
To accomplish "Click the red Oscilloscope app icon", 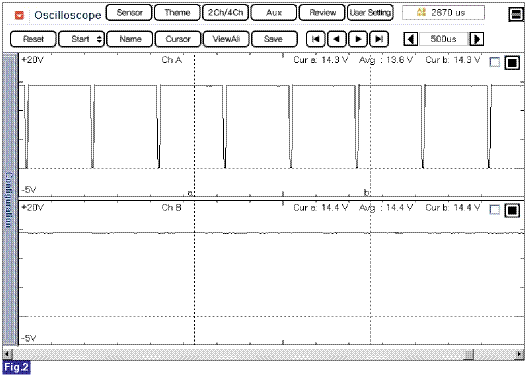I will (19, 15).
